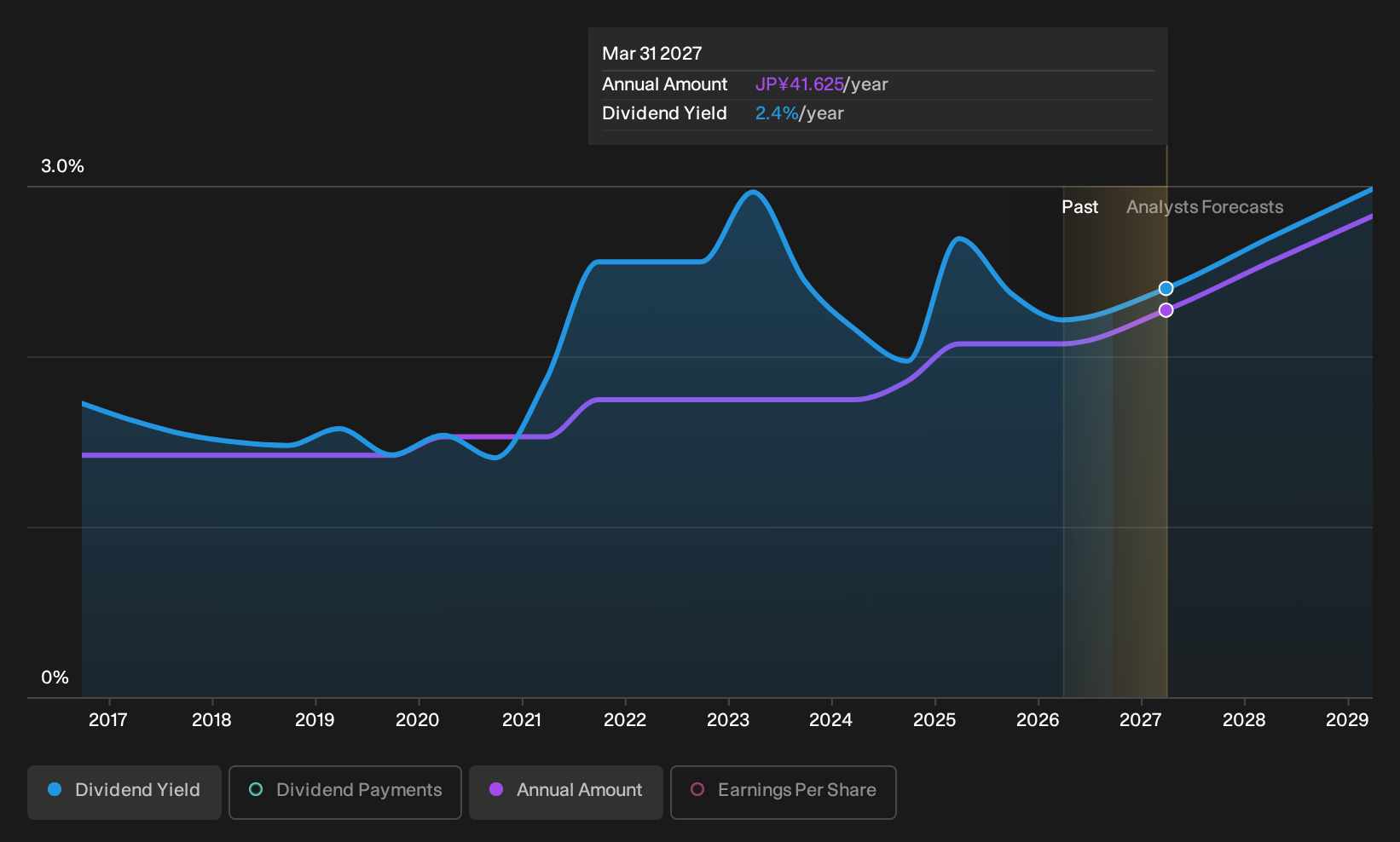Select the blue Dividend Yield data point marker
Screen dimensions: 1400x842
1166,289
